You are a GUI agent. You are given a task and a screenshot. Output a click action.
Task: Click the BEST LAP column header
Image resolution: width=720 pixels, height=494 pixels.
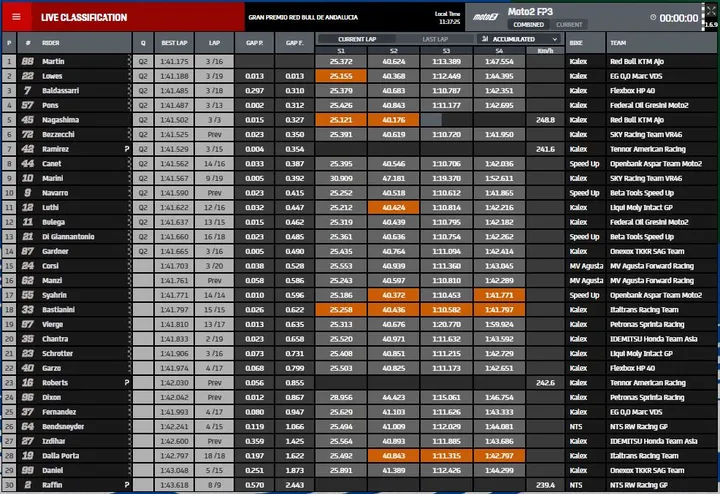coord(174,43)
